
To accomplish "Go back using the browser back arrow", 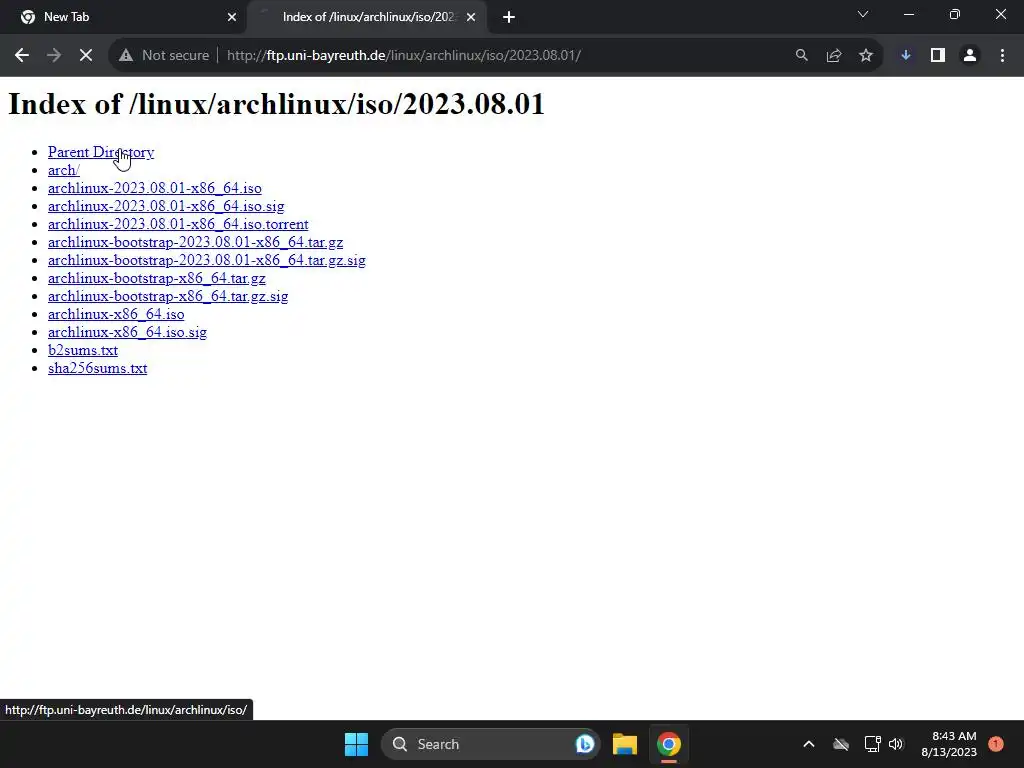I will (22, 56).
